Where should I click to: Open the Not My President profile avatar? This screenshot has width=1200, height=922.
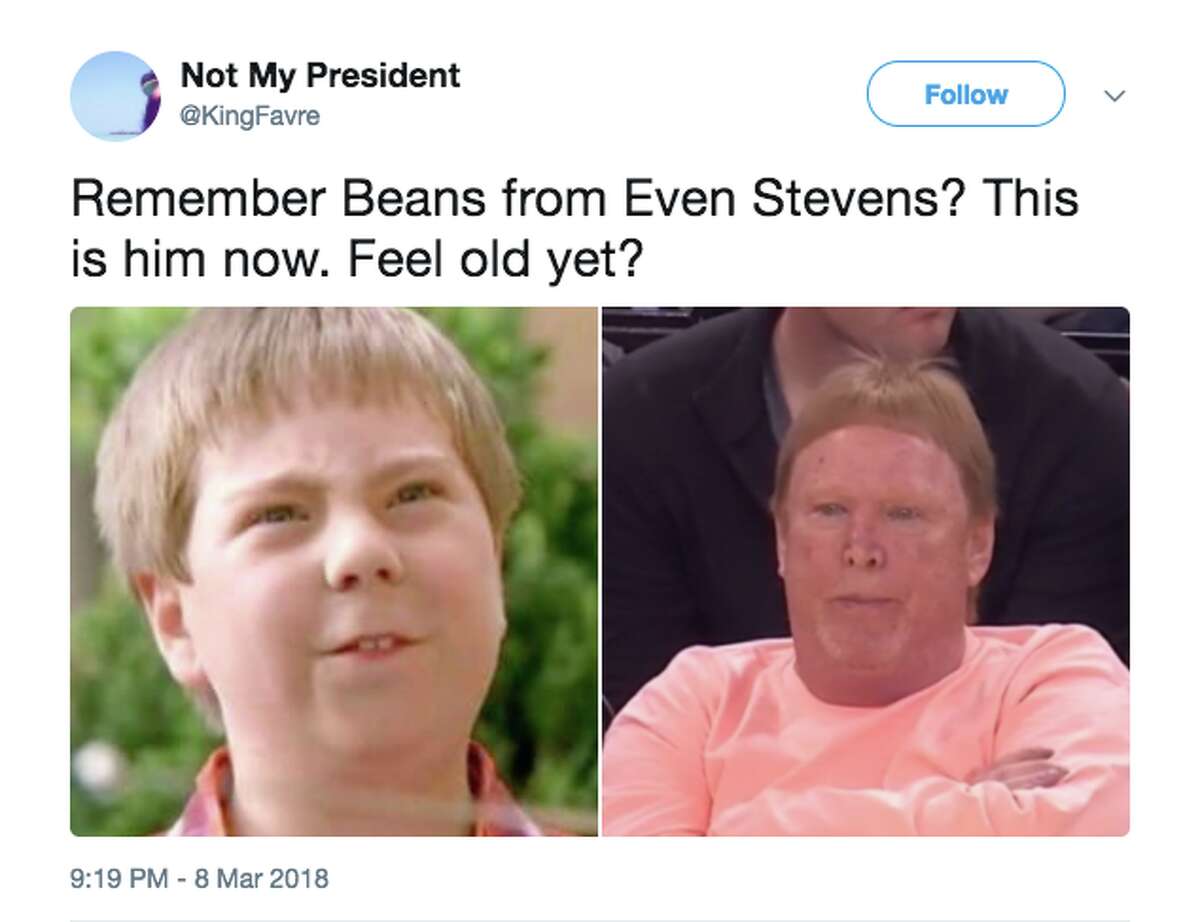(115, 95)
